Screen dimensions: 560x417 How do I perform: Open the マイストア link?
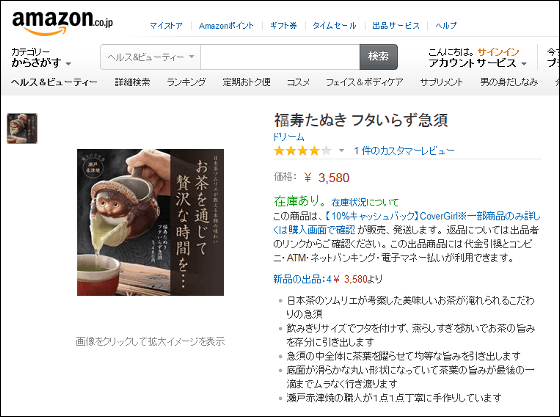[166, 26]
